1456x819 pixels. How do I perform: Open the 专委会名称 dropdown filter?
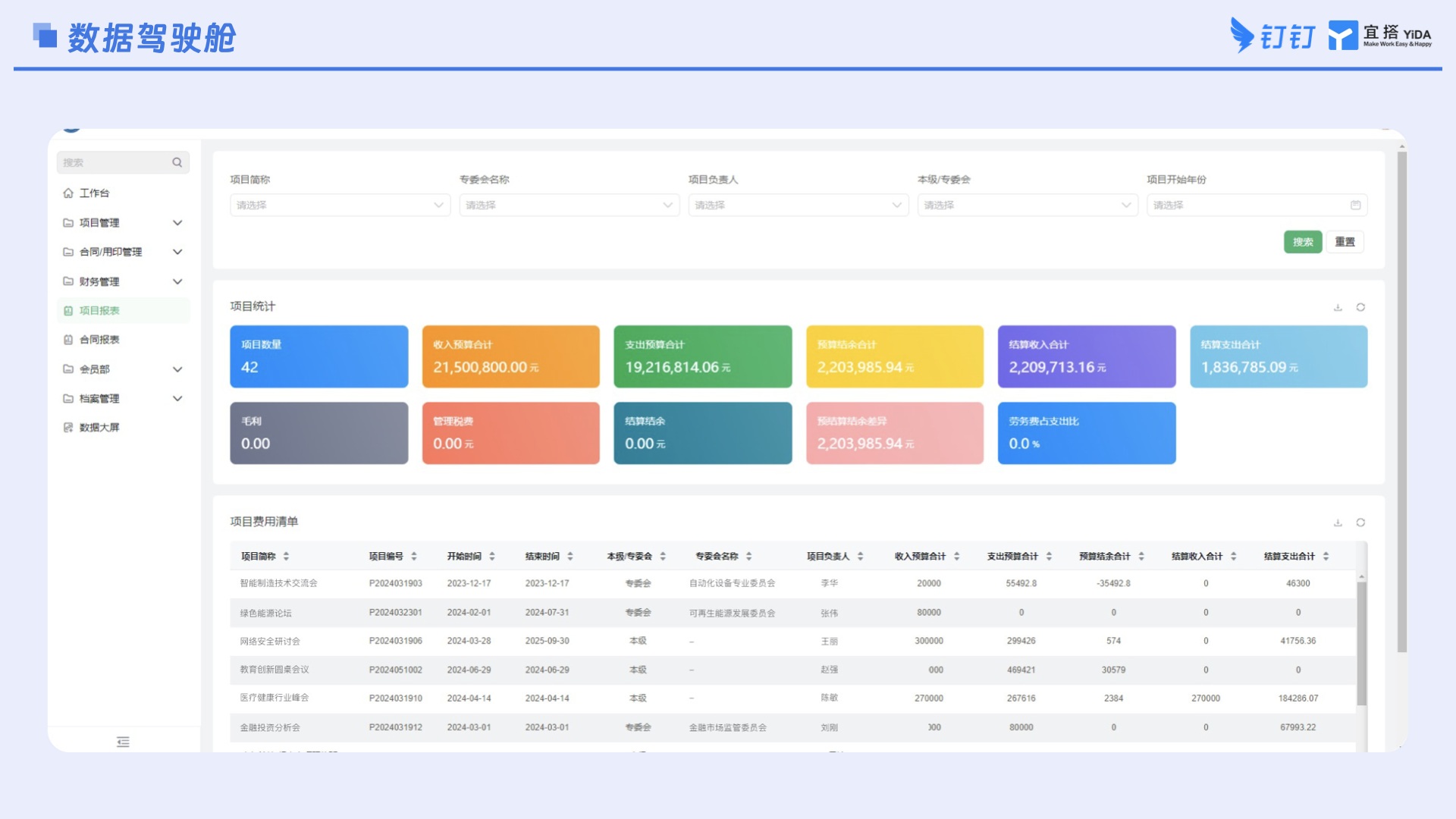[x=570, y=205]
